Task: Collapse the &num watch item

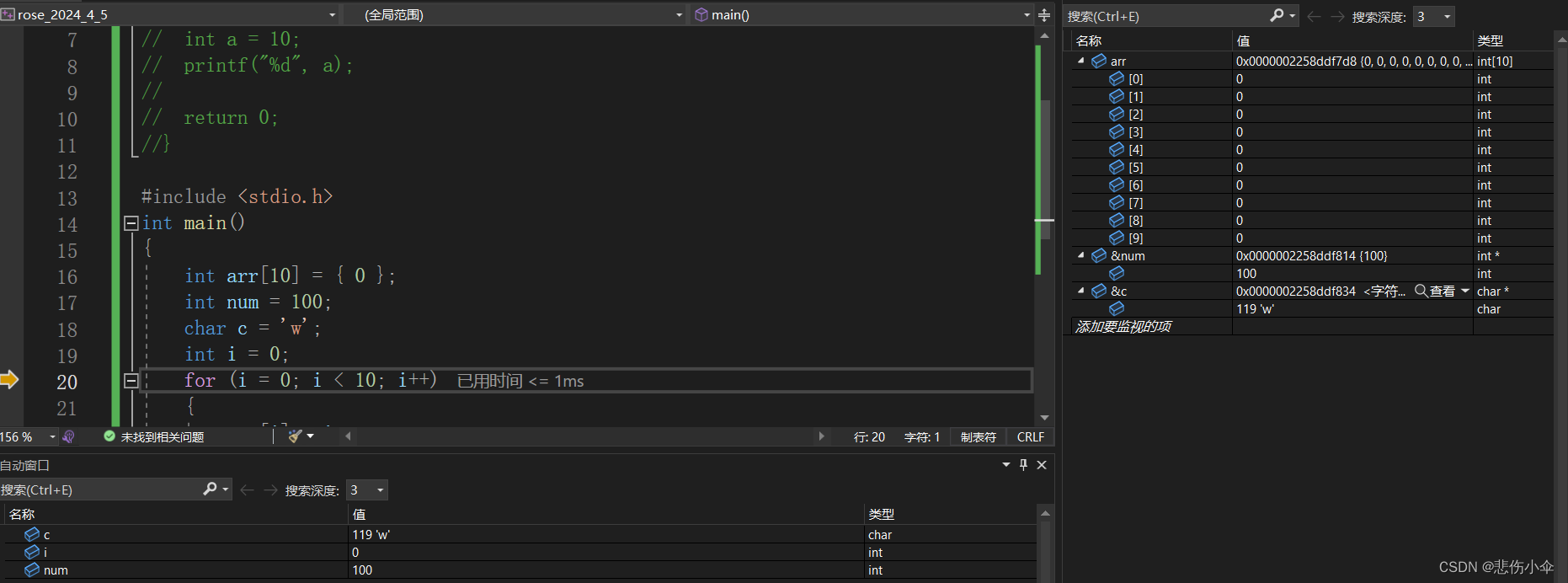Action: [1081, 255]
